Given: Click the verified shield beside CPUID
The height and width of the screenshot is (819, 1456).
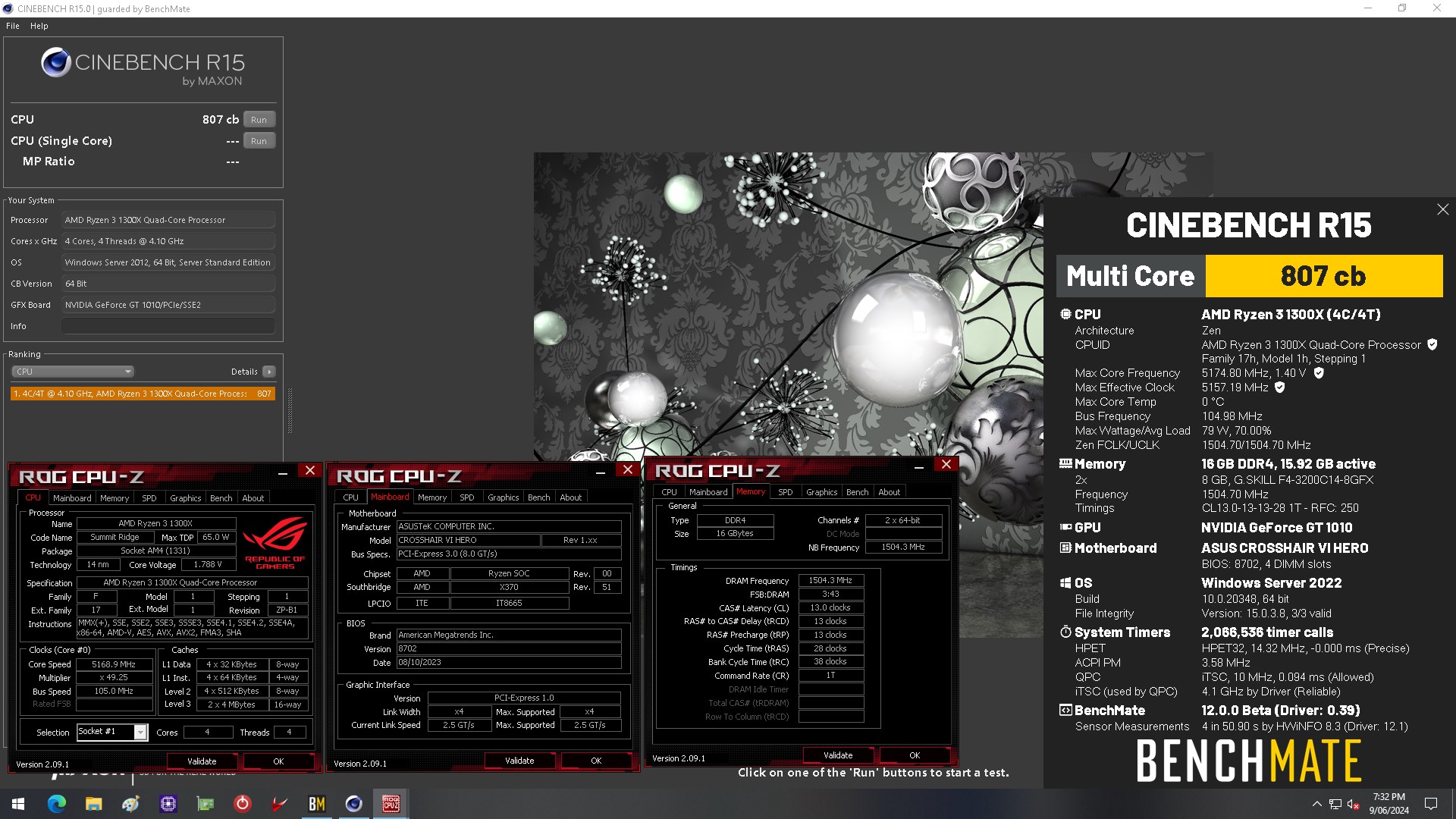Looking at the screenshot, I should pyautogui.click(x=1432, y=344).
